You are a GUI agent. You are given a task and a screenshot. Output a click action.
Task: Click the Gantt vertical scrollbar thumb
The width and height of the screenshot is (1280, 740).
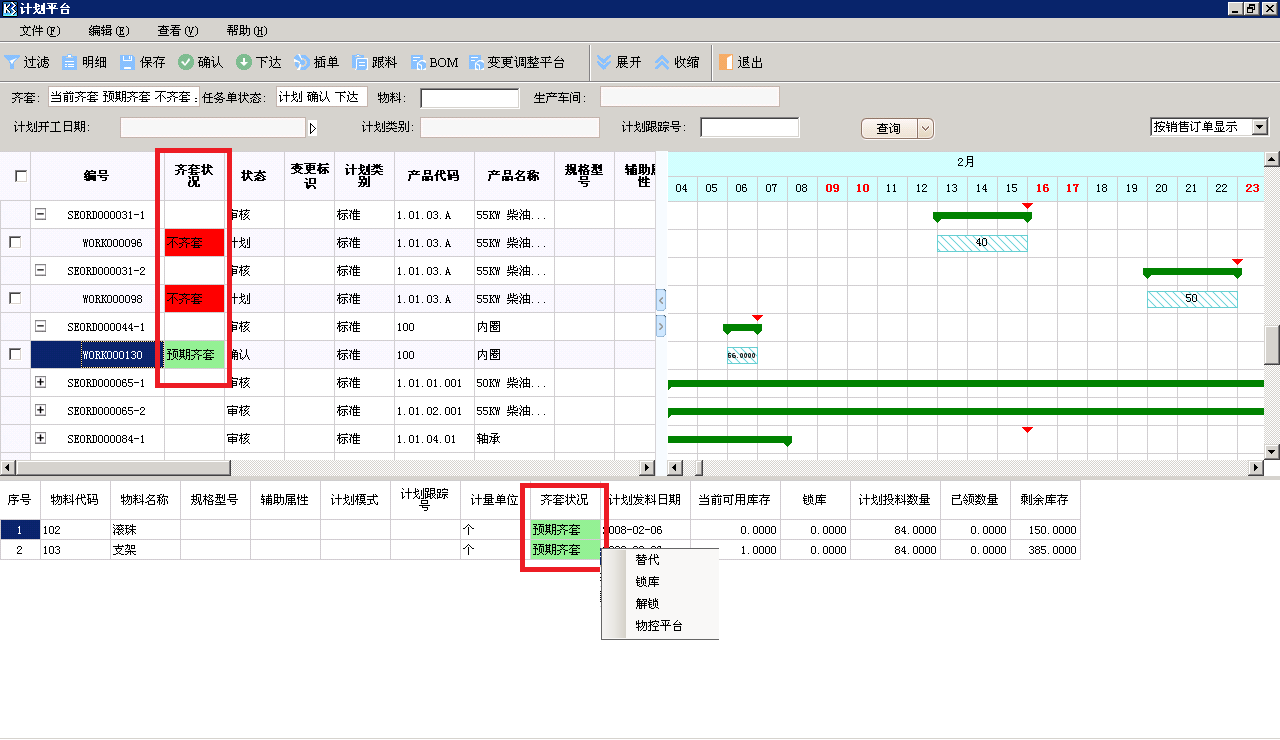(x=1272, y=345)
